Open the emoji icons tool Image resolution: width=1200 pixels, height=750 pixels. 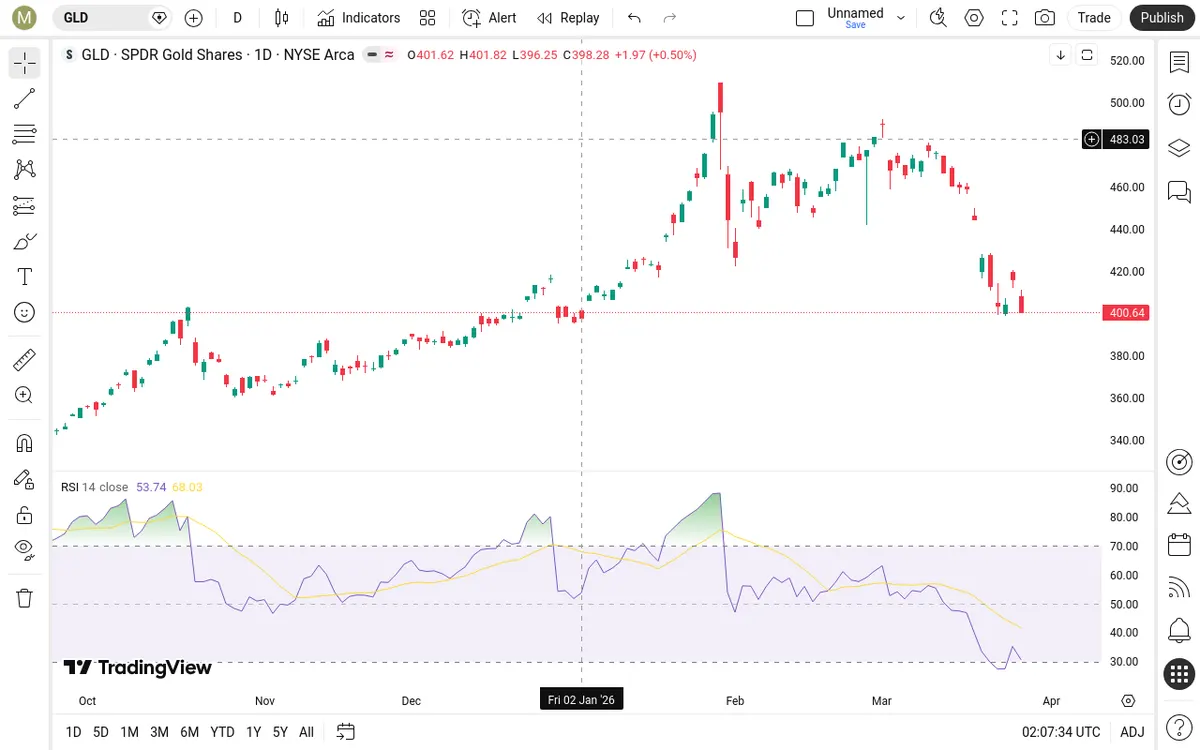tap(25, 313)
